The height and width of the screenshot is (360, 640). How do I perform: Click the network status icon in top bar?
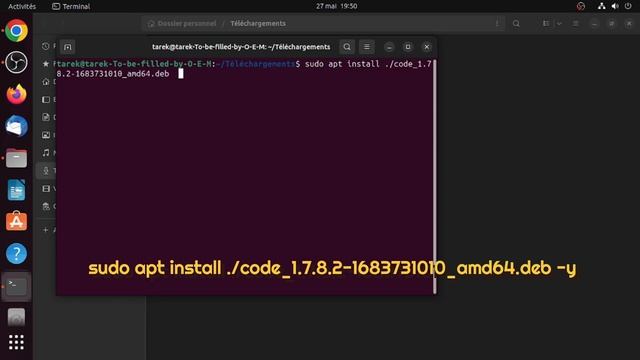pyautogui.click(x=602, y=6)
